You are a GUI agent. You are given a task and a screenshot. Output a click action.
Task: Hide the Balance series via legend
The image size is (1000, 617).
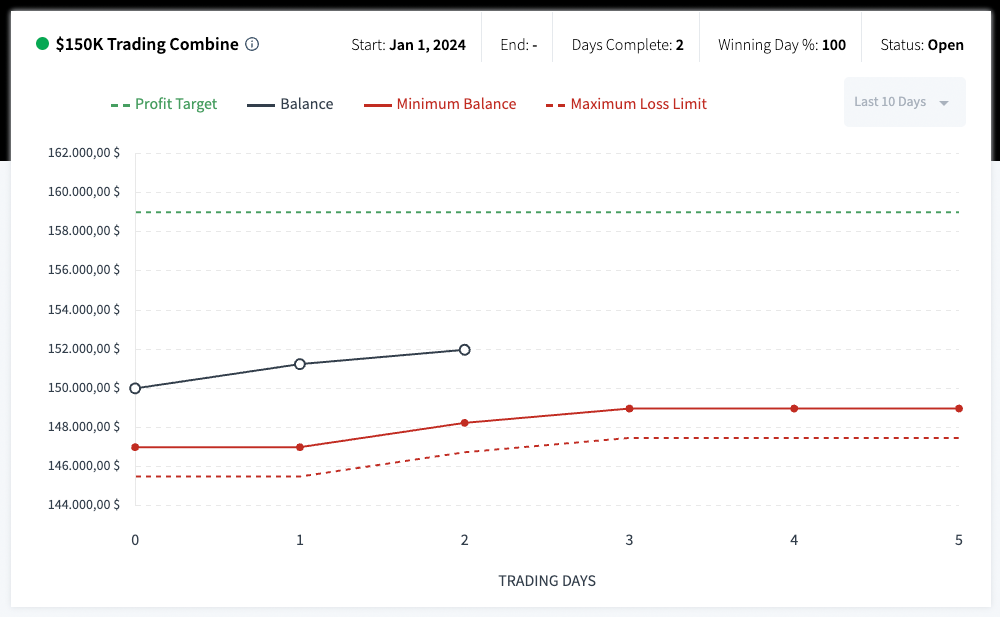click(x=291, y=104)
